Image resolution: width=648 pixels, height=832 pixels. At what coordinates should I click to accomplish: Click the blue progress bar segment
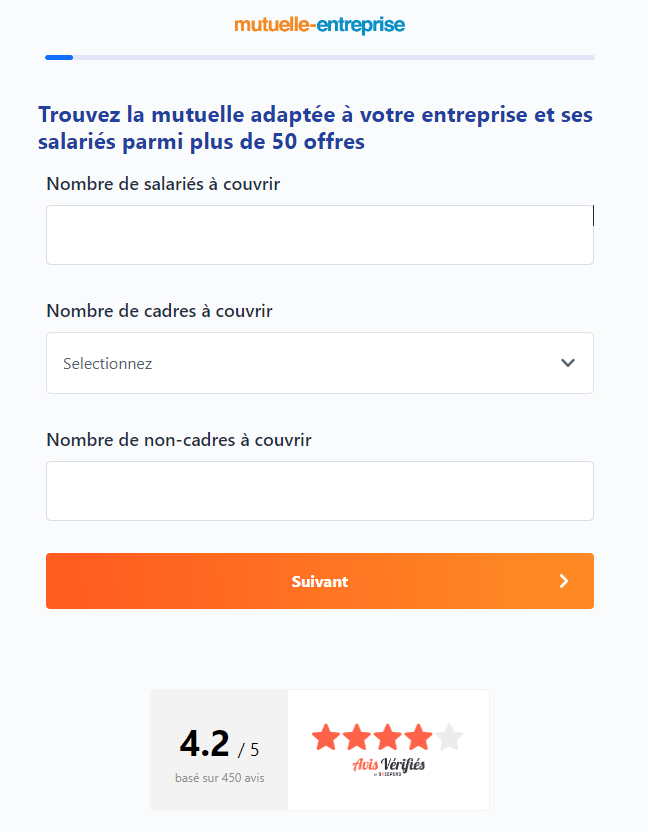coord(59,57)
